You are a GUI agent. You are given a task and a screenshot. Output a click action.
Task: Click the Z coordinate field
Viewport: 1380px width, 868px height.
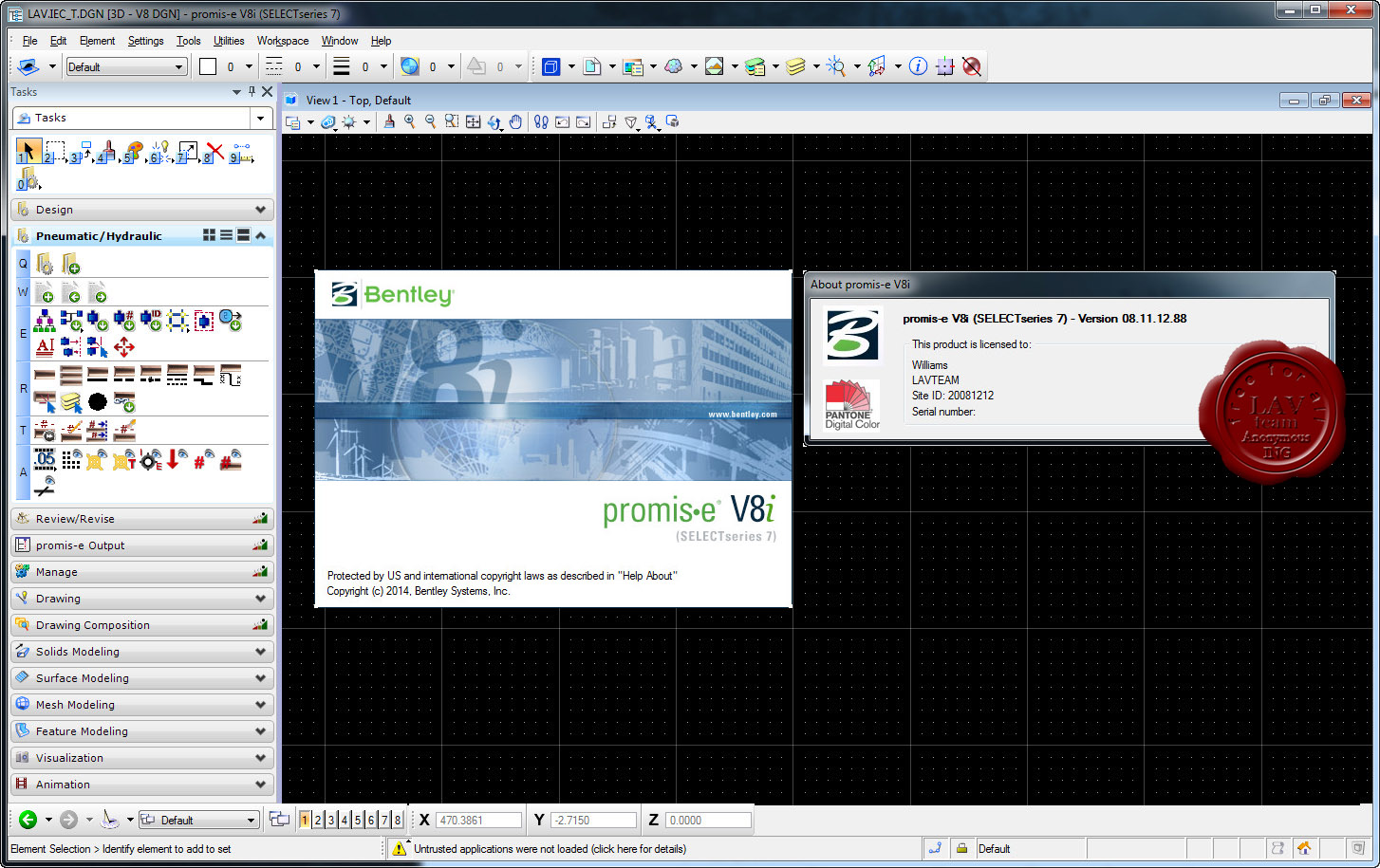pos(708,821)
